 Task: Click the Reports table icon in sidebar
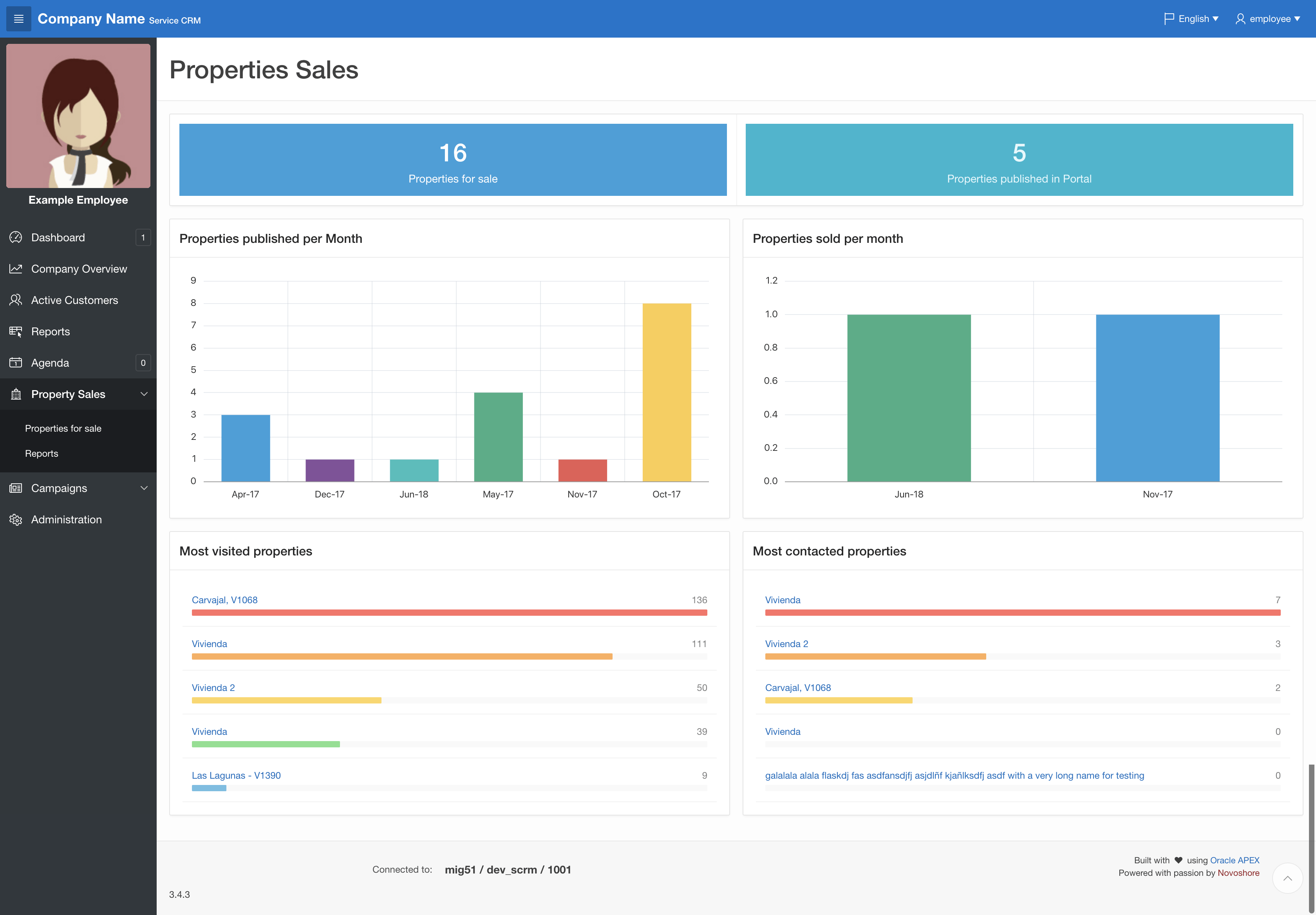16,331
